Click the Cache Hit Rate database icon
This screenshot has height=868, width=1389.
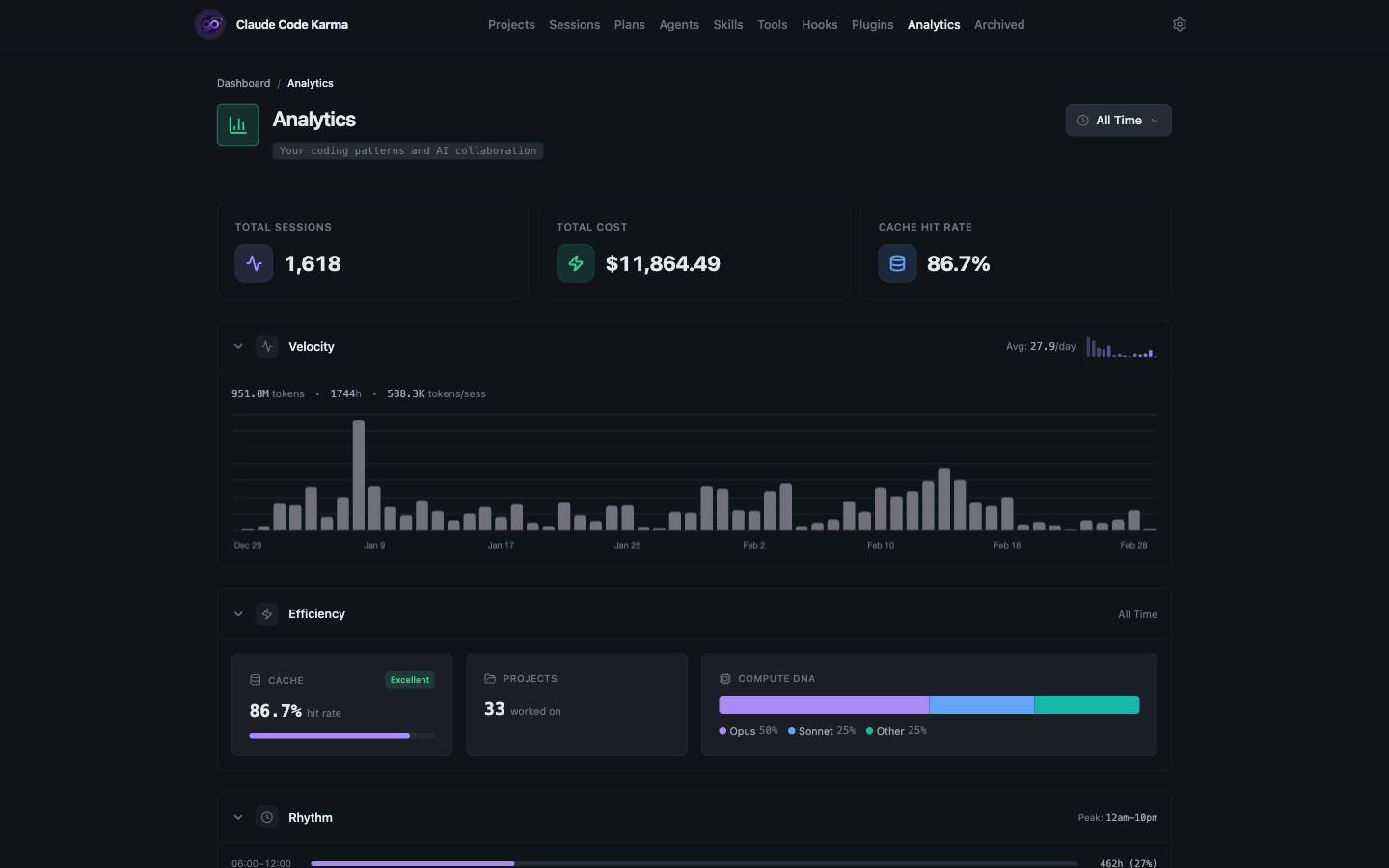point(897,262)
